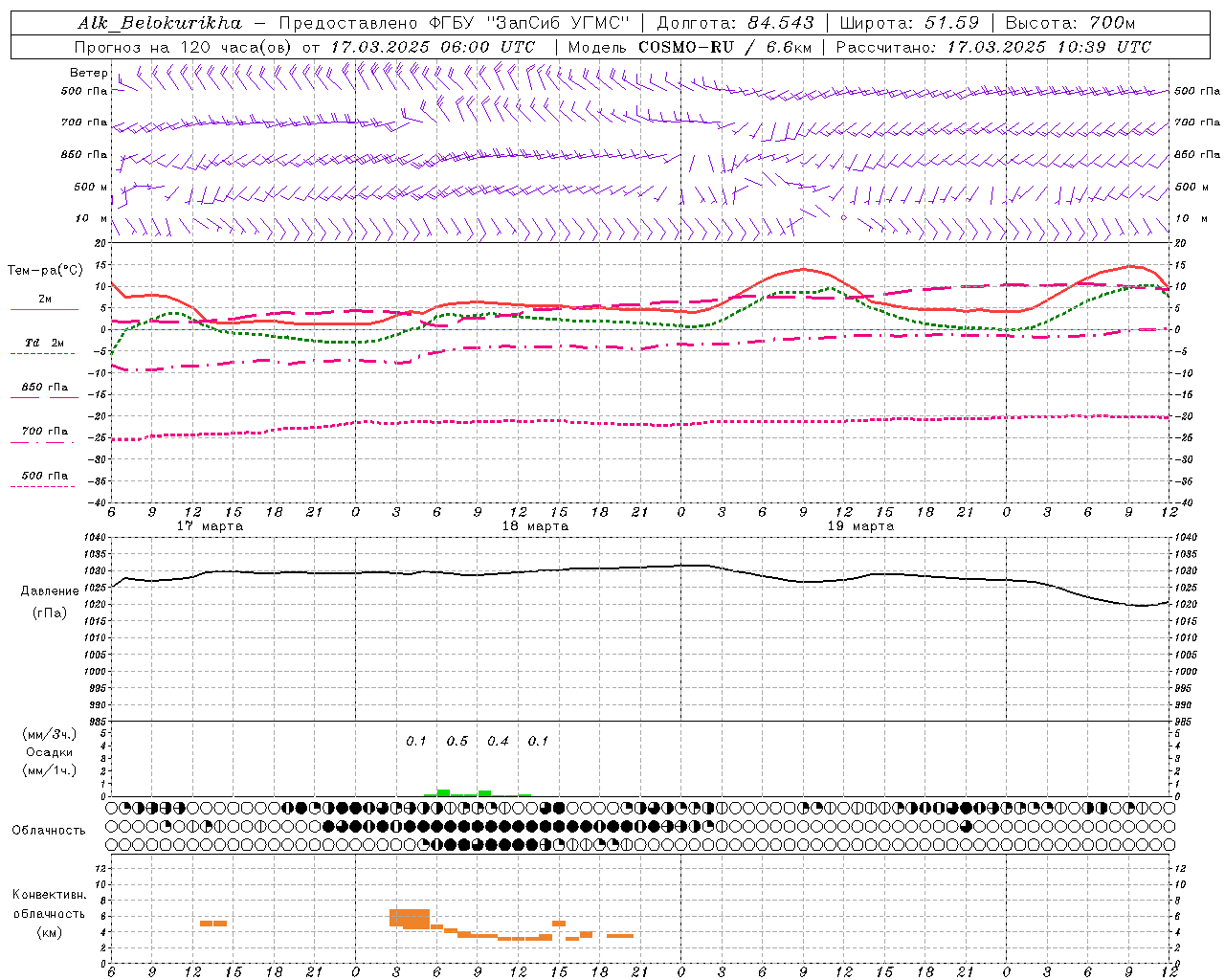
Task: Click the 0.5 precipitation amount value
Action: [457, 741]
